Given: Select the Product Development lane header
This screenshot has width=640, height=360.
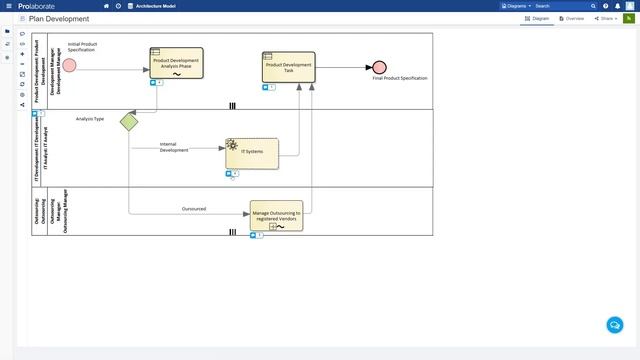Looking at the screenshot, I should coord(40,71).
